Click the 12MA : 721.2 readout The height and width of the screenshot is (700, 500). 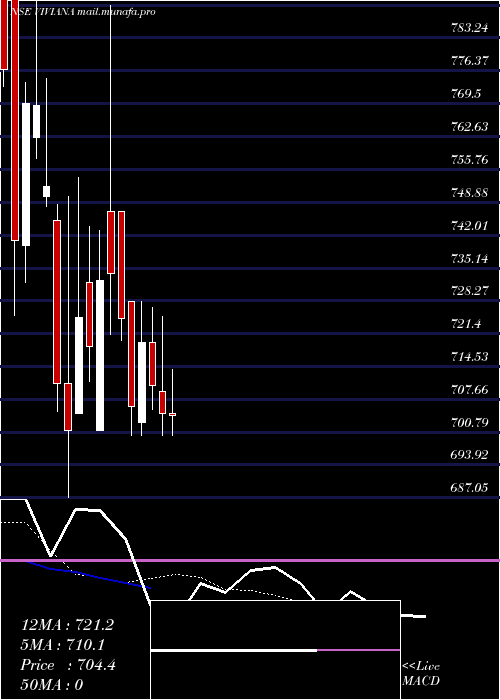pos(67,625)
